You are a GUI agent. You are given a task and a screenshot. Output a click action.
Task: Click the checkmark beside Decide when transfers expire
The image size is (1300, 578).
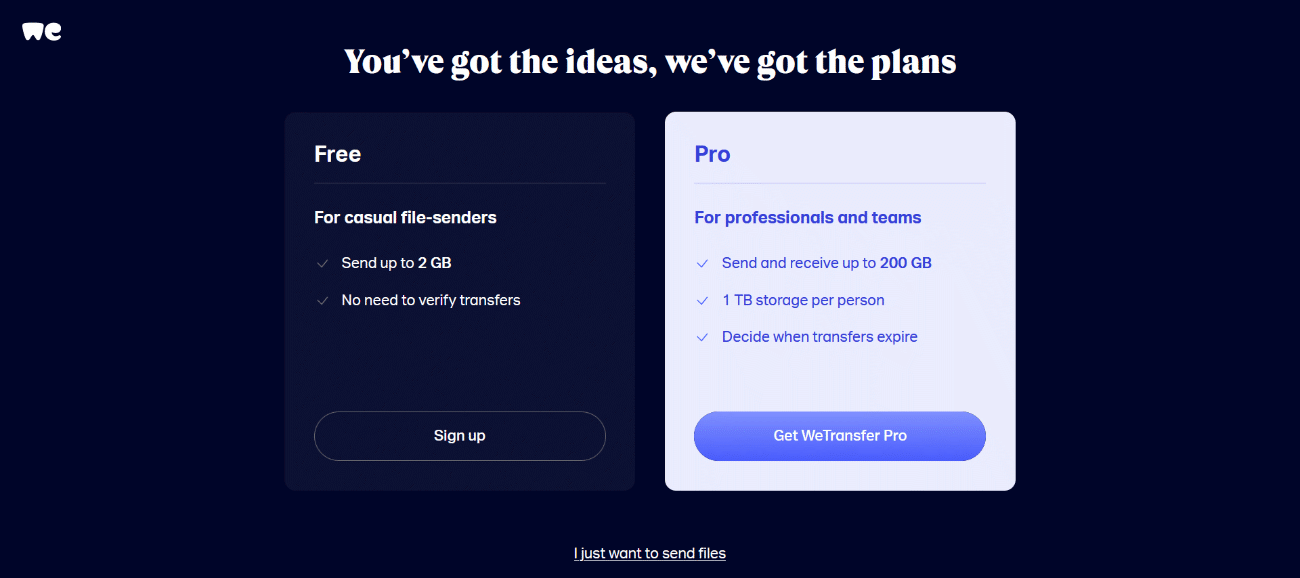pos(702,337)
